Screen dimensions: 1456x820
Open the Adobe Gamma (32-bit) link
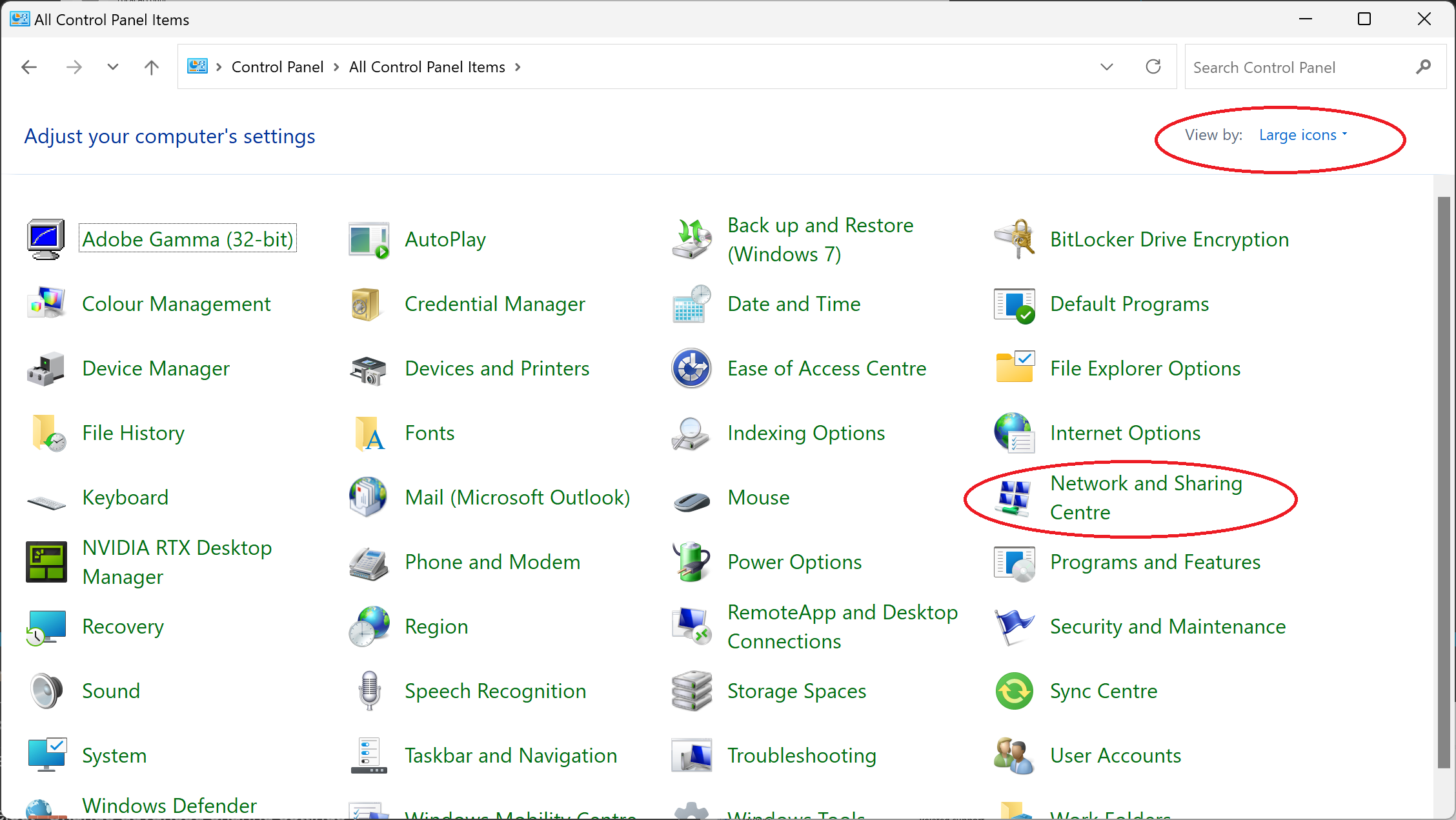coord(187,239)
